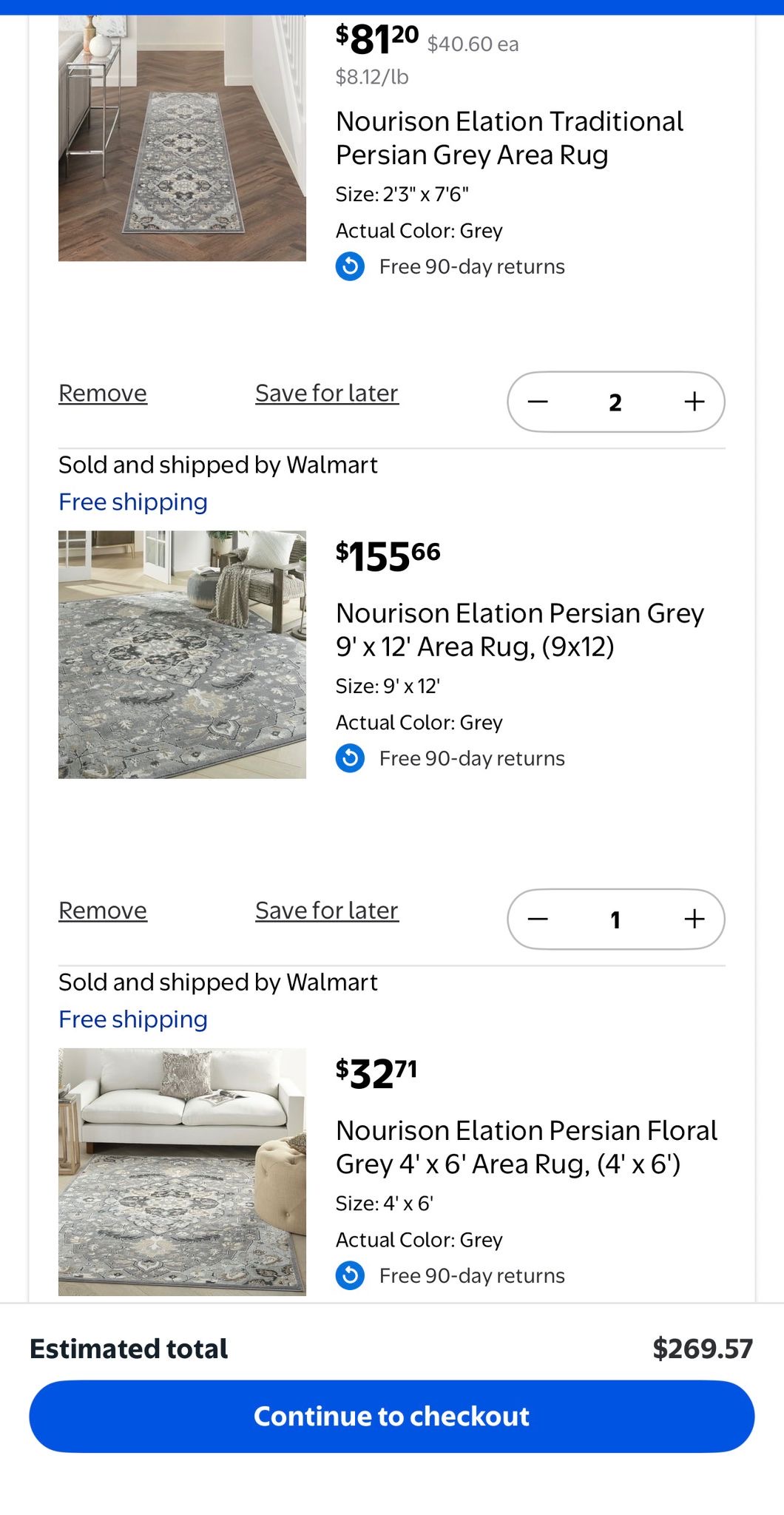Screen dimensions: 784x1515
Task: Open the 9x12 rug product image
Action: pos(182,654)
